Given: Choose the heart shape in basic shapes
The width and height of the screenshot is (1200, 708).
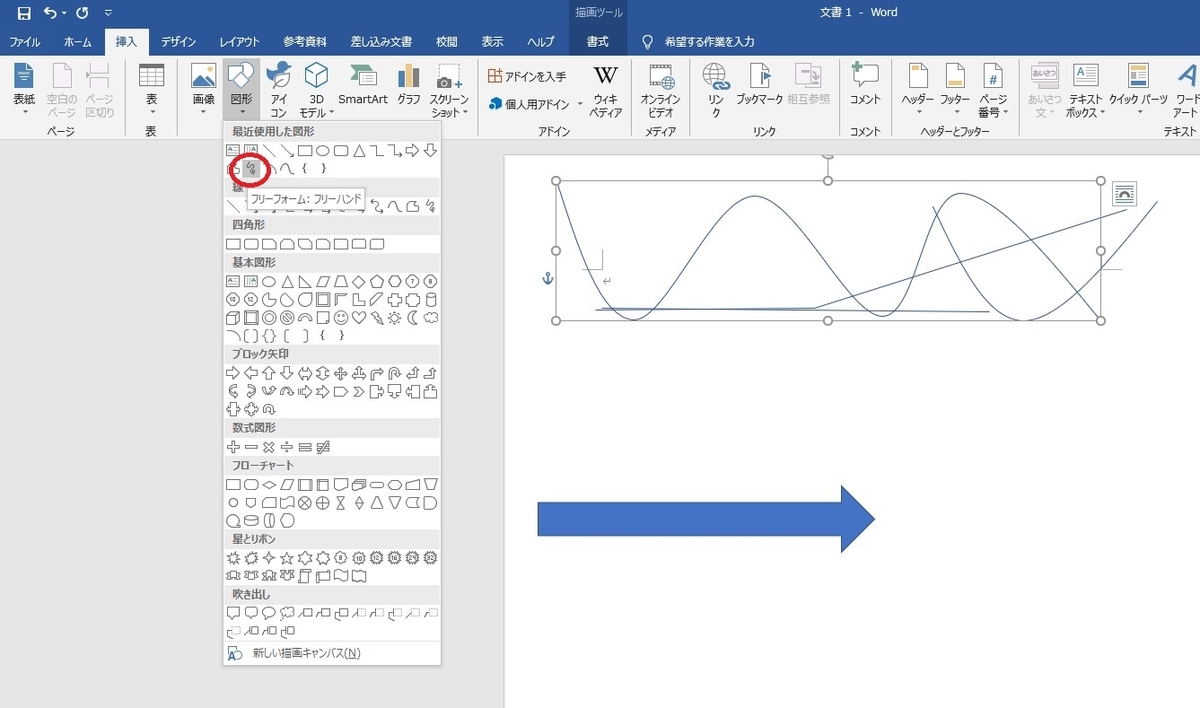Looking at the screenshot, I should click(x=359, y=318).
